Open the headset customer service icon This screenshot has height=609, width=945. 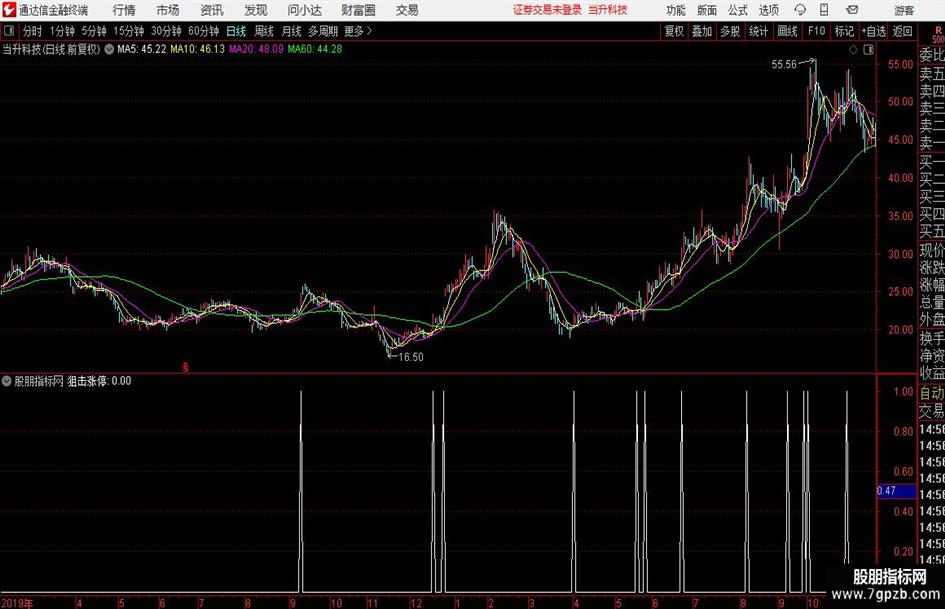coord(800,10)
